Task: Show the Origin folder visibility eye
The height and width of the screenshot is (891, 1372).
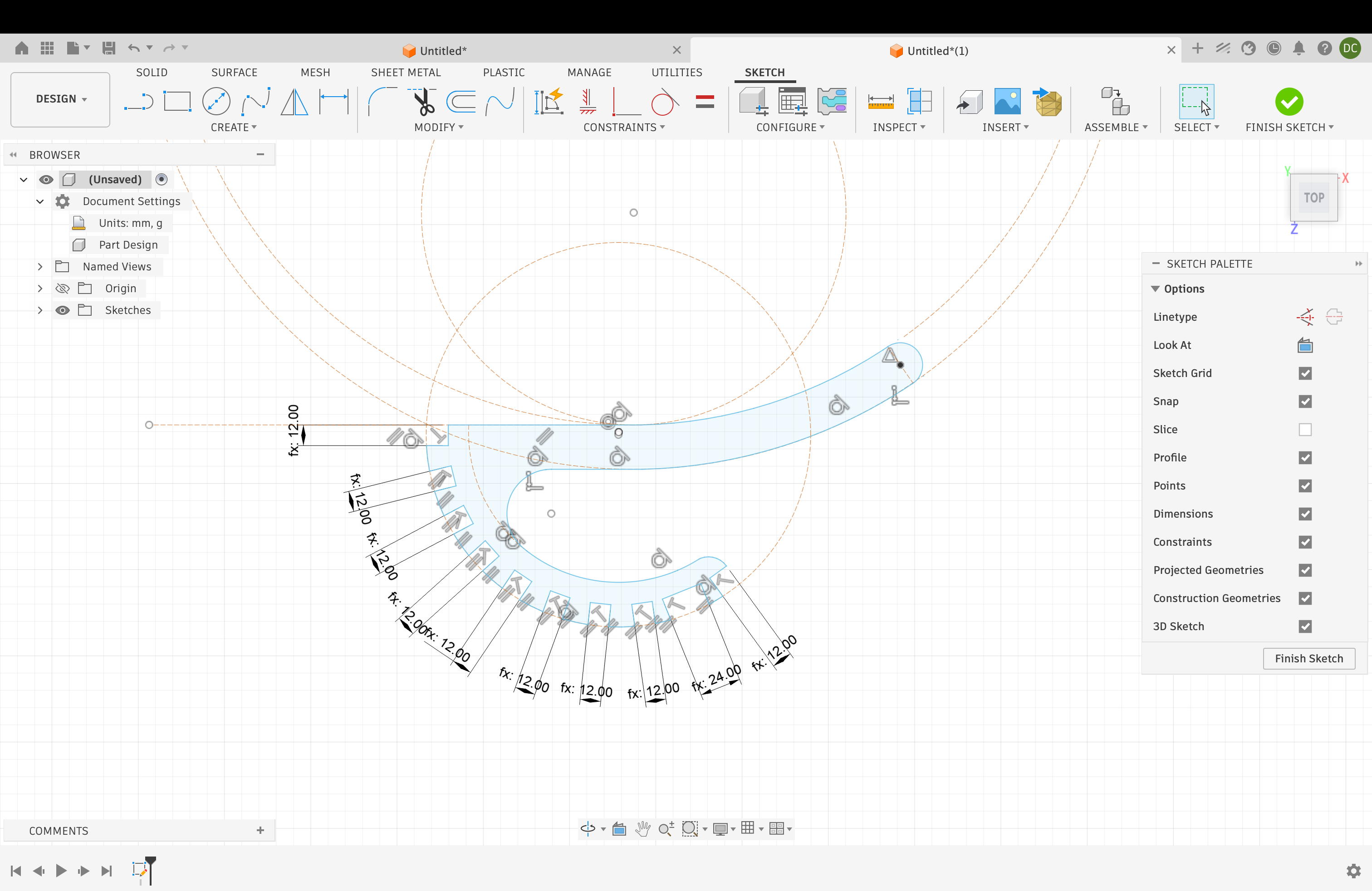Action: click(x=62, y=288)
